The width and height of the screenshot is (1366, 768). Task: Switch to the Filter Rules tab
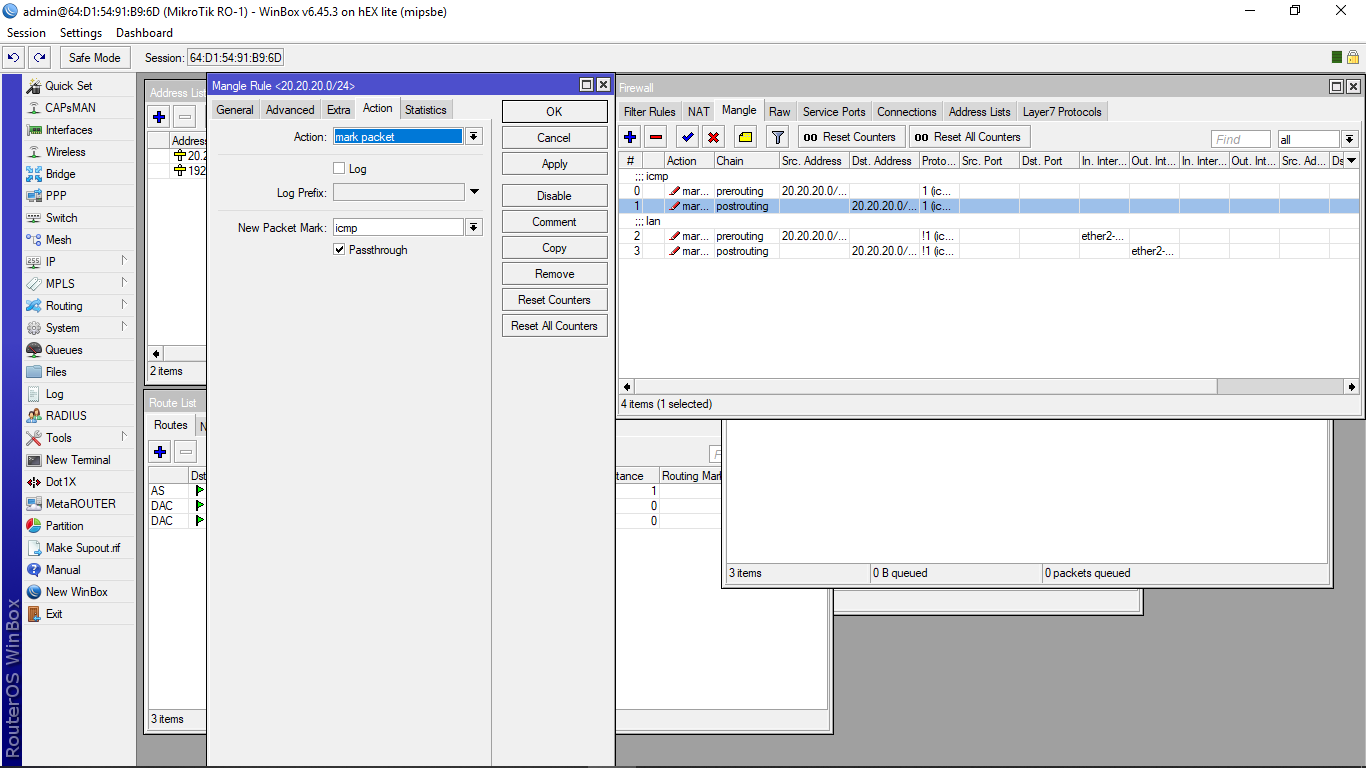[x=650, y=112]
